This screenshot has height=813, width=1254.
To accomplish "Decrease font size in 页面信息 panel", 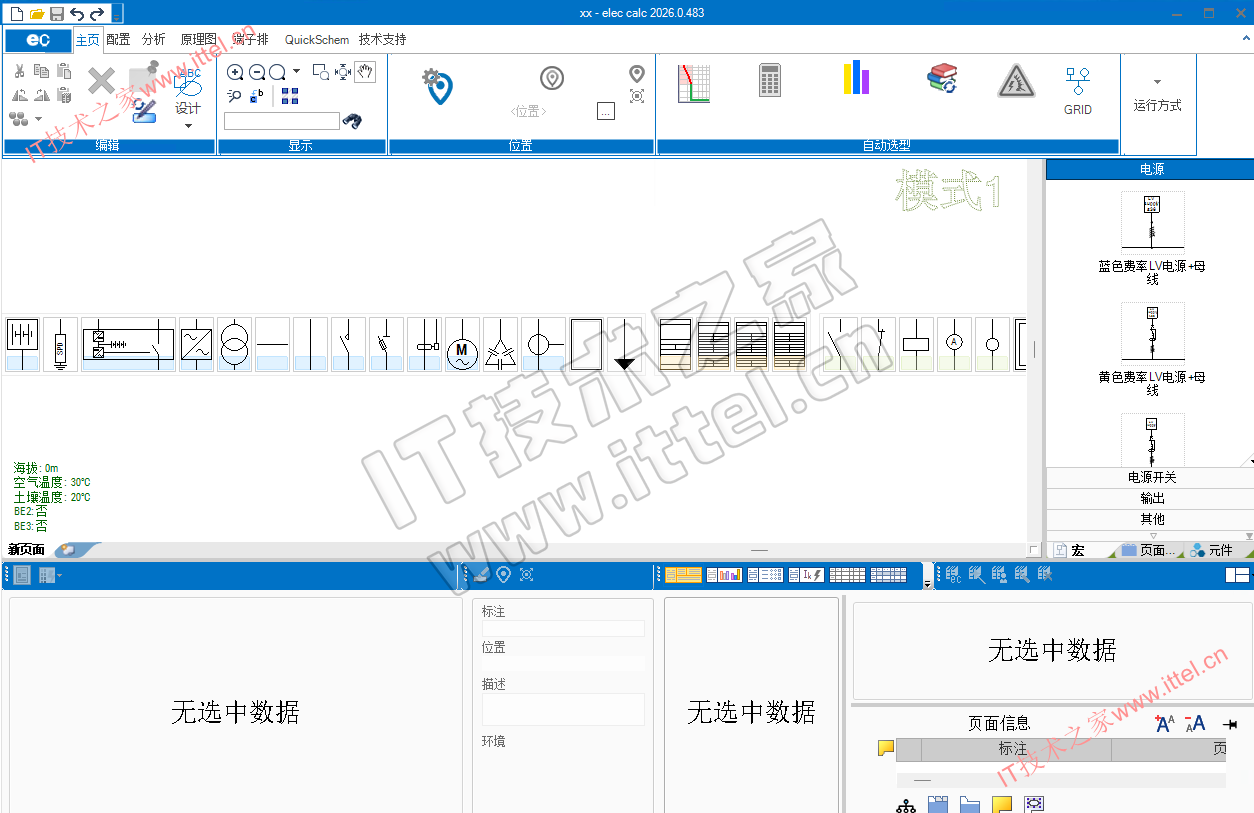I will 1195,724.
